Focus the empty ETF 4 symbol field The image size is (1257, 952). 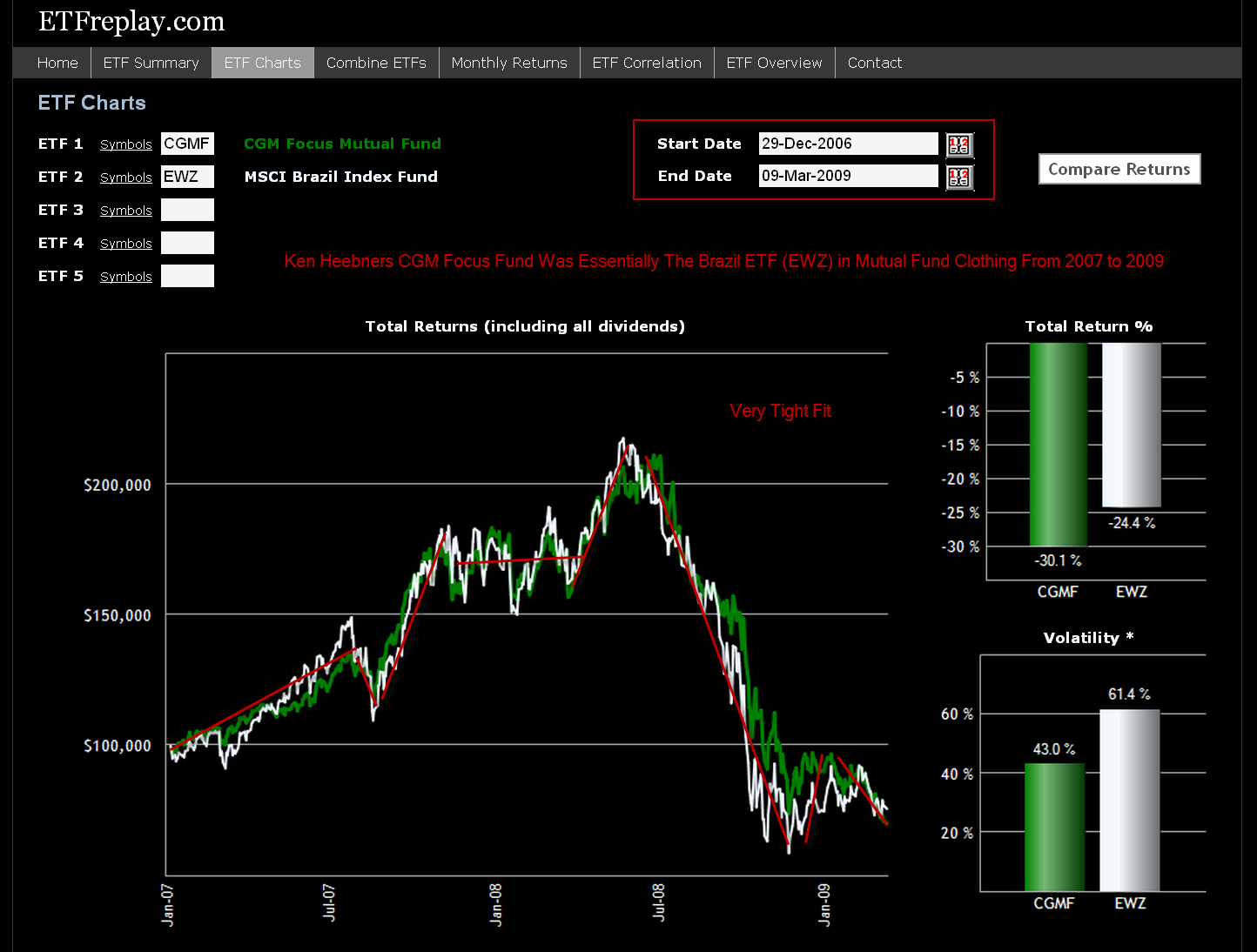[x=187, y=243]
